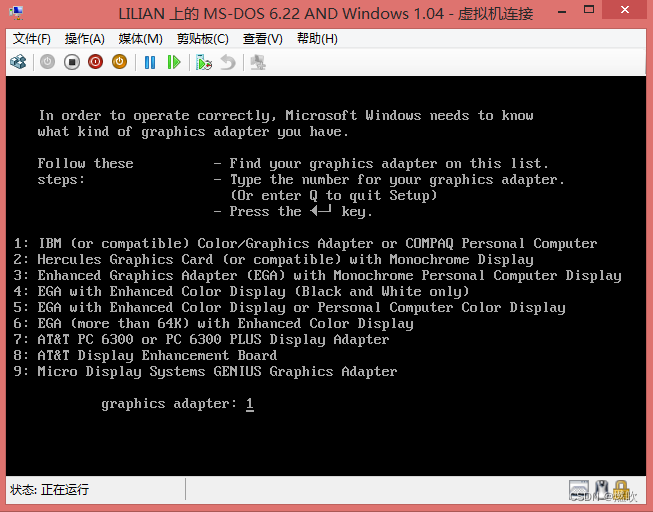653x512 pixels.
Task: Click 'EGA (more than 64K)' line
Action: coord(213,323)
